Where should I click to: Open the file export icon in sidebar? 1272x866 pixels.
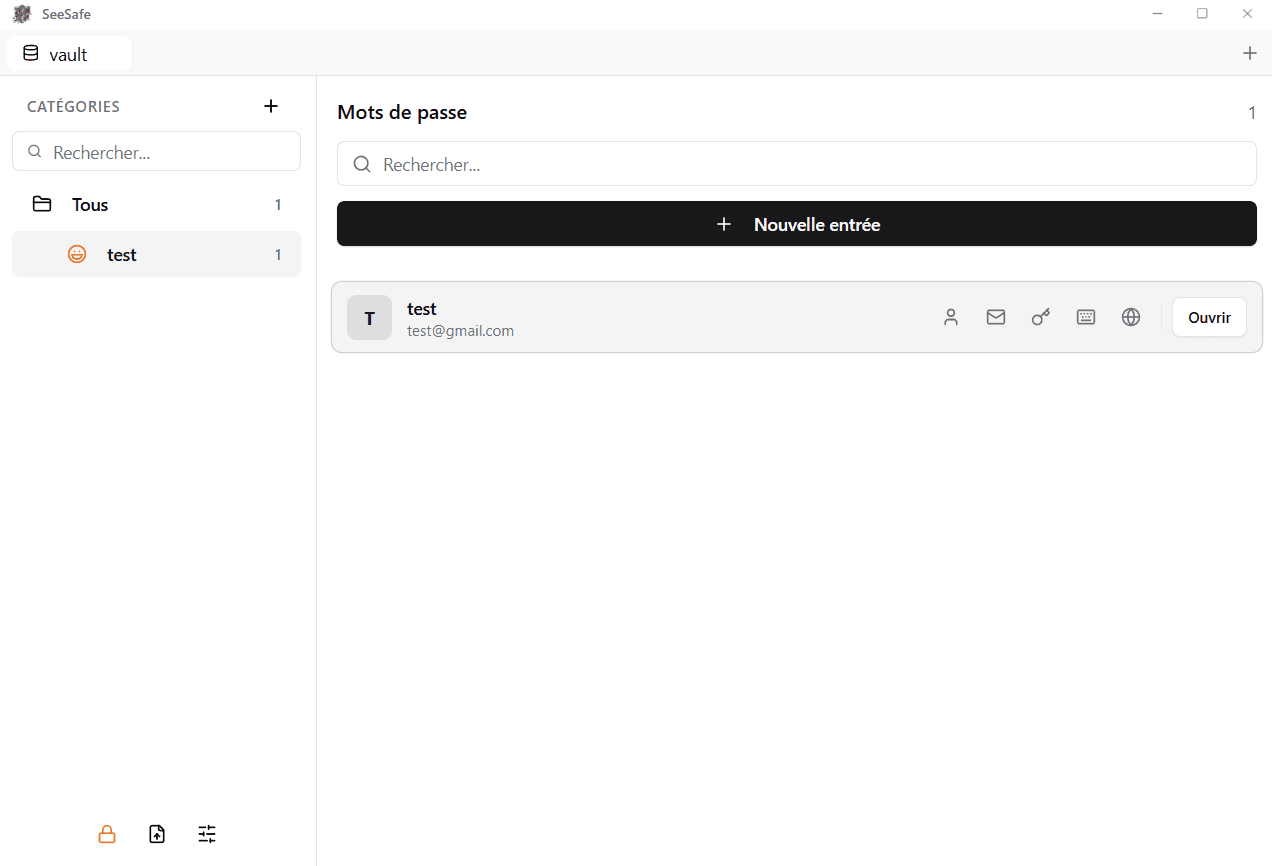click(x=157, y=834)
